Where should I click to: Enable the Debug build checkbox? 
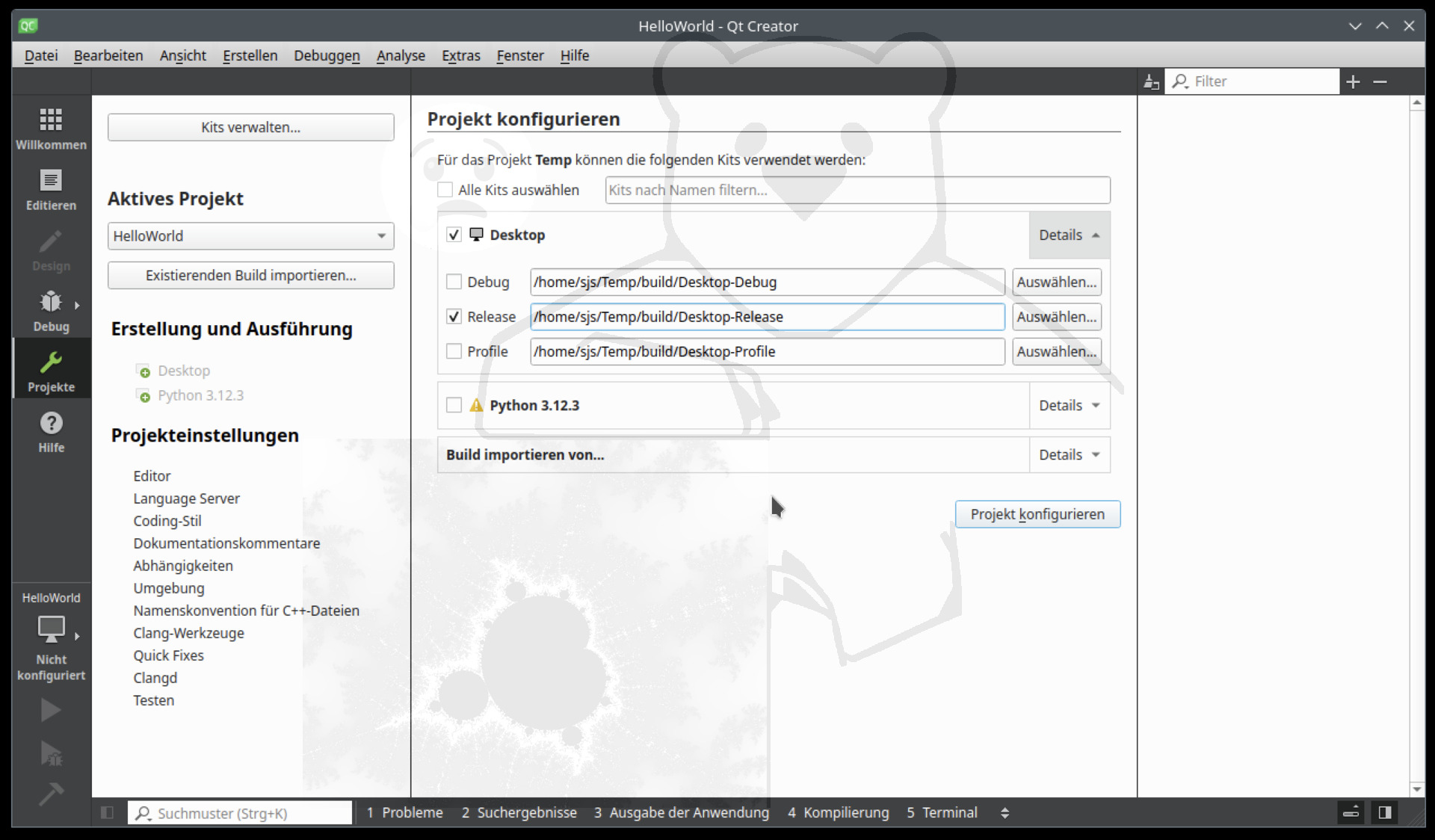tap(454, 282)
